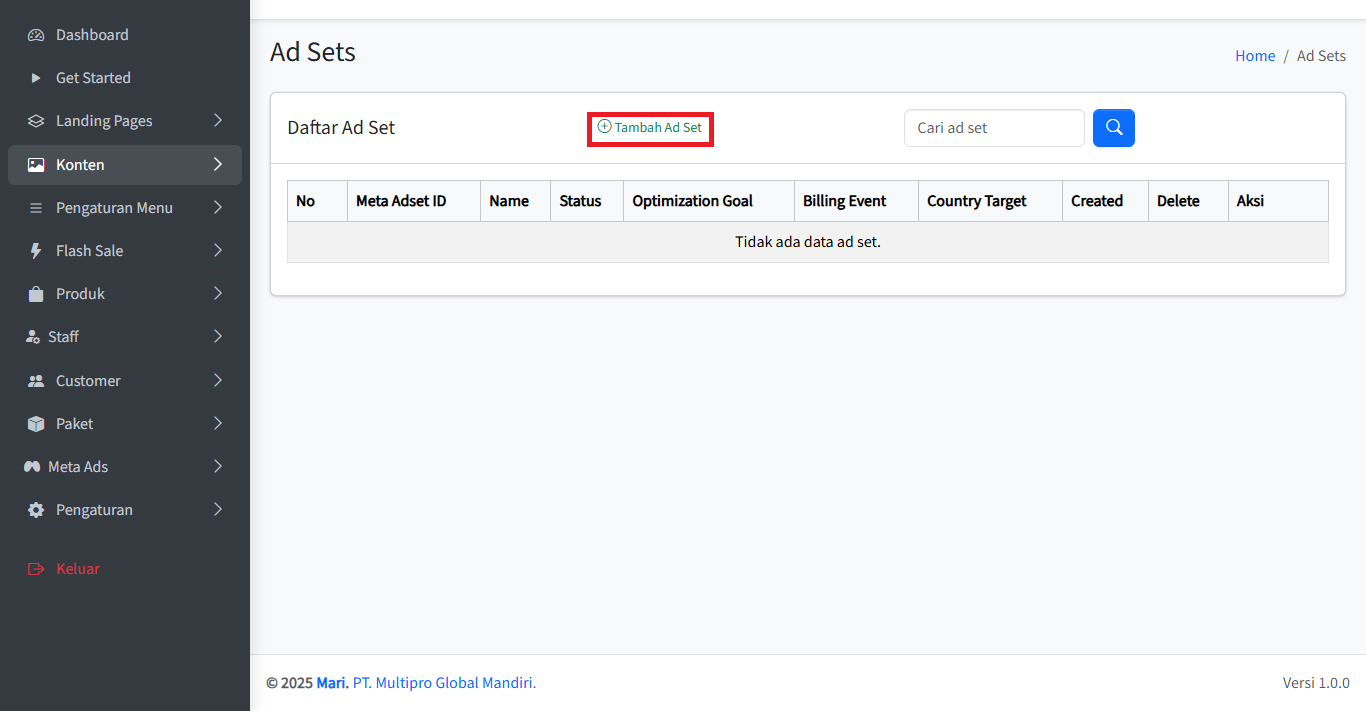Click the Optimization Goal column header
Screen dimensions: 1366x711
(x=692, y=201)
